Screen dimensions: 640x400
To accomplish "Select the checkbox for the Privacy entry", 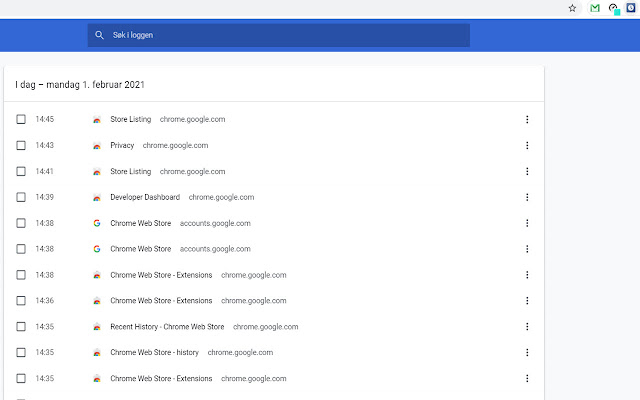I will (x=21, y=145).
